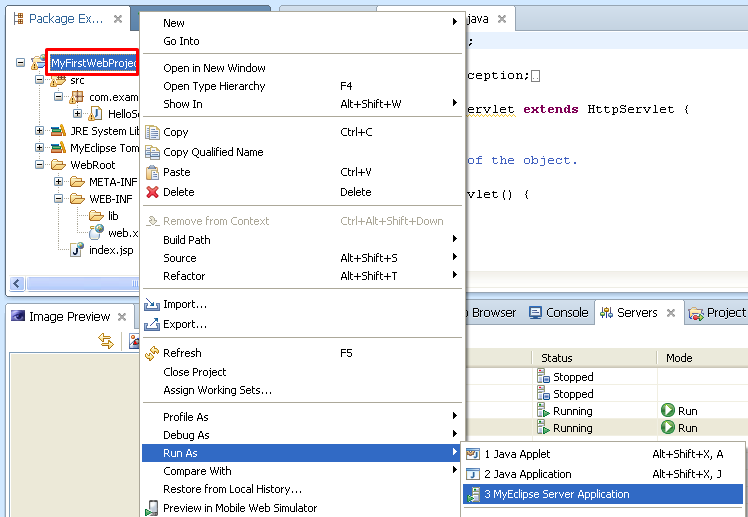
Task: Click the Export icon in context menu
Action: click(x=152, y=324)
